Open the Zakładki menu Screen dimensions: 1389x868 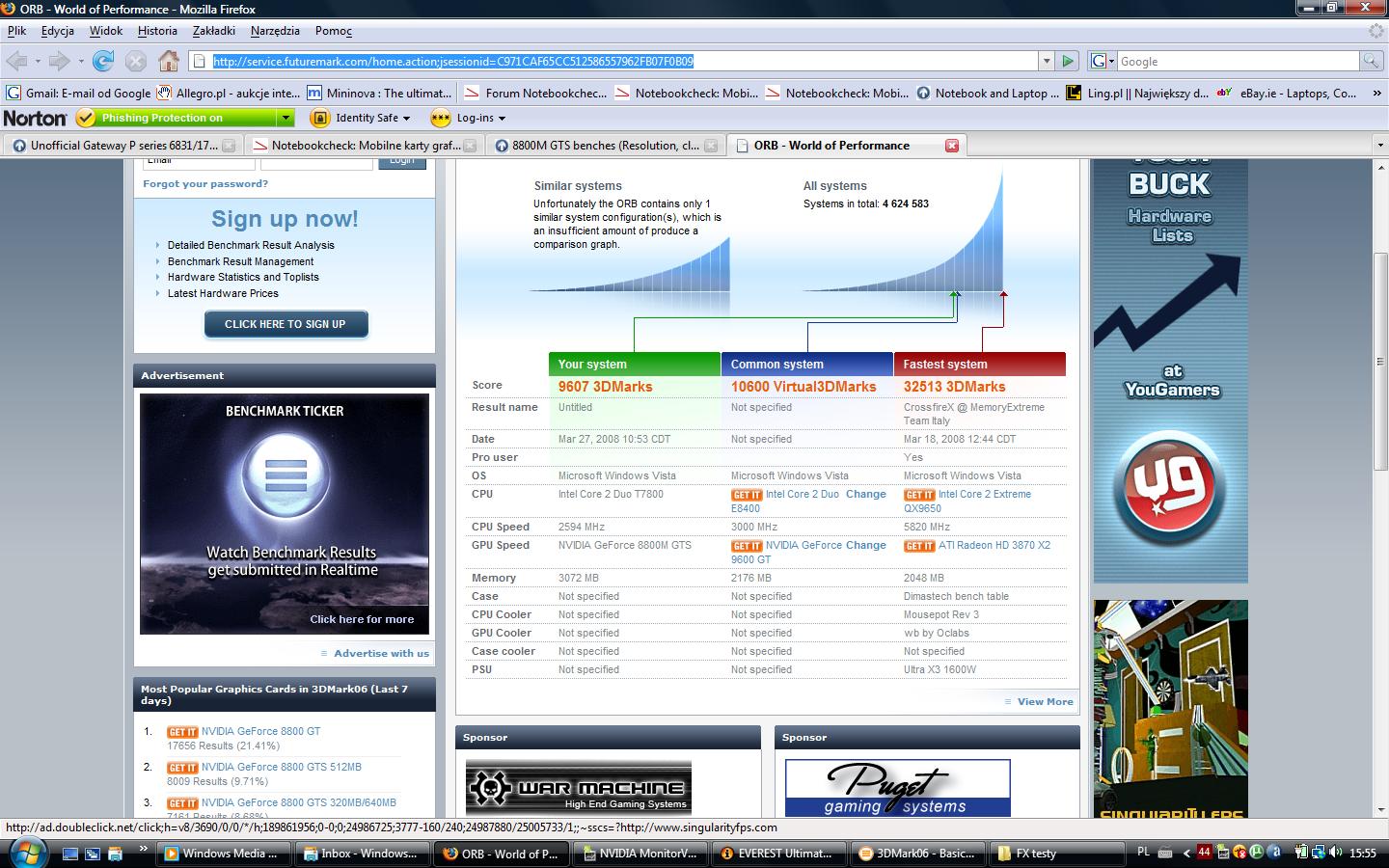[x=214, y=31]
